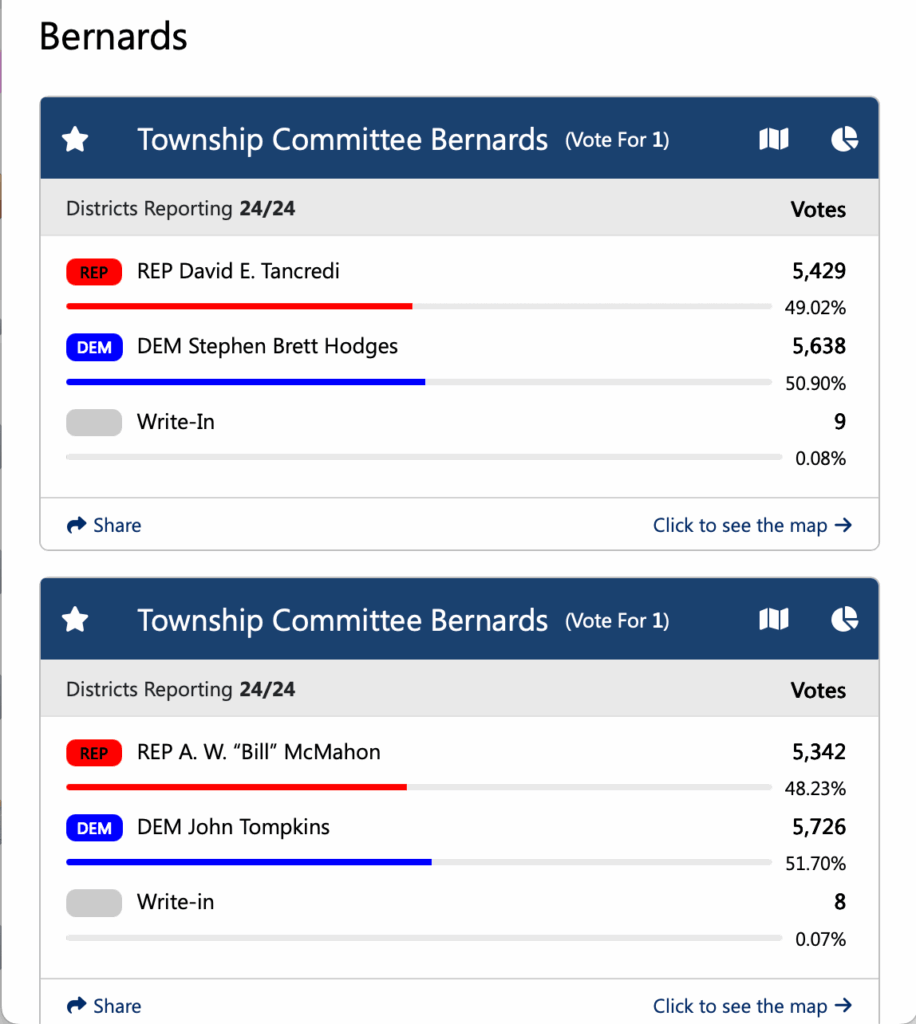916x1024 pixels.
Task: Open the map view icon for the McMahon contest
Action: (773, 621)
